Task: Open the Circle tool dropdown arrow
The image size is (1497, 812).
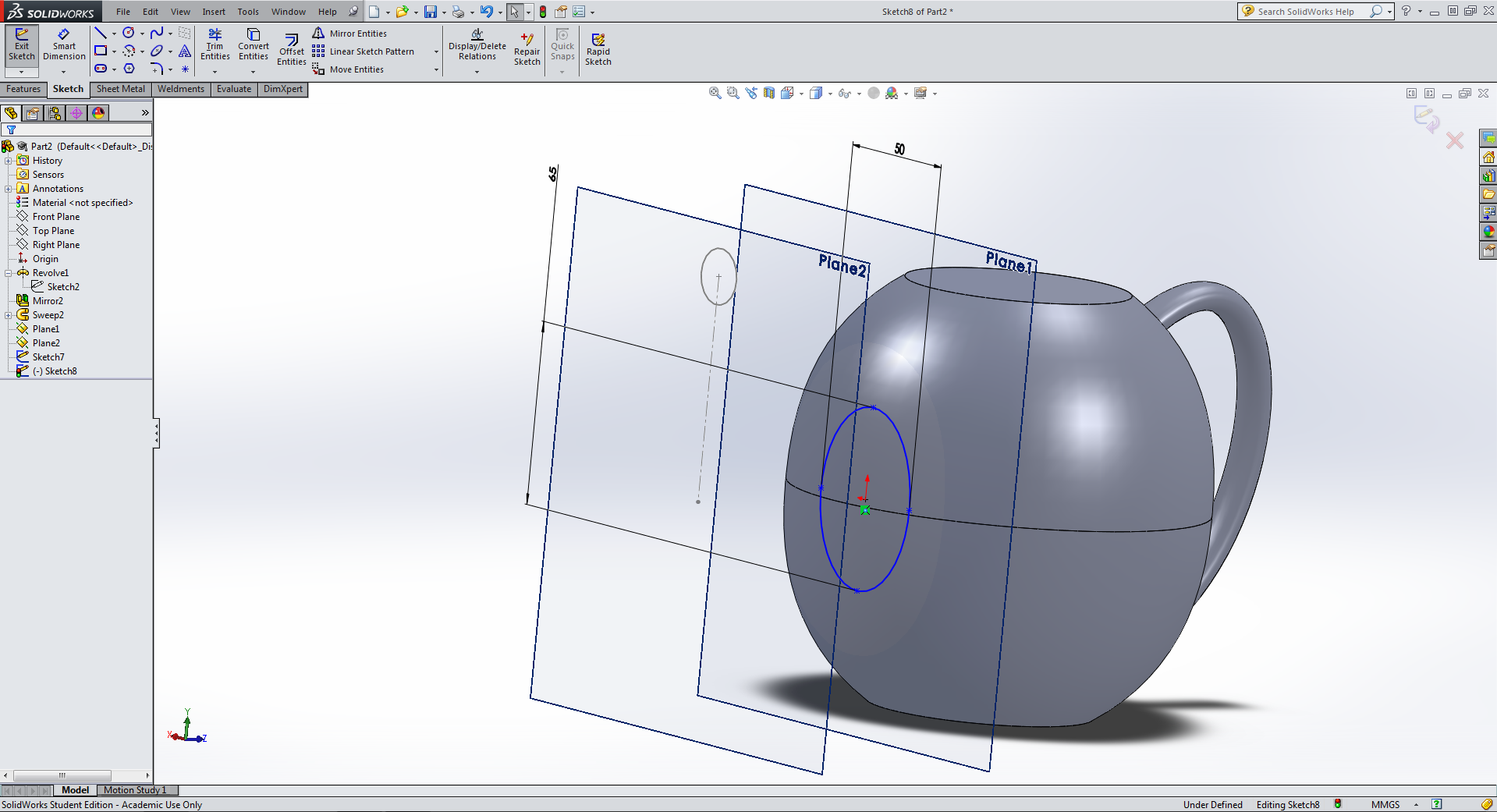Action: coord(142,34)
